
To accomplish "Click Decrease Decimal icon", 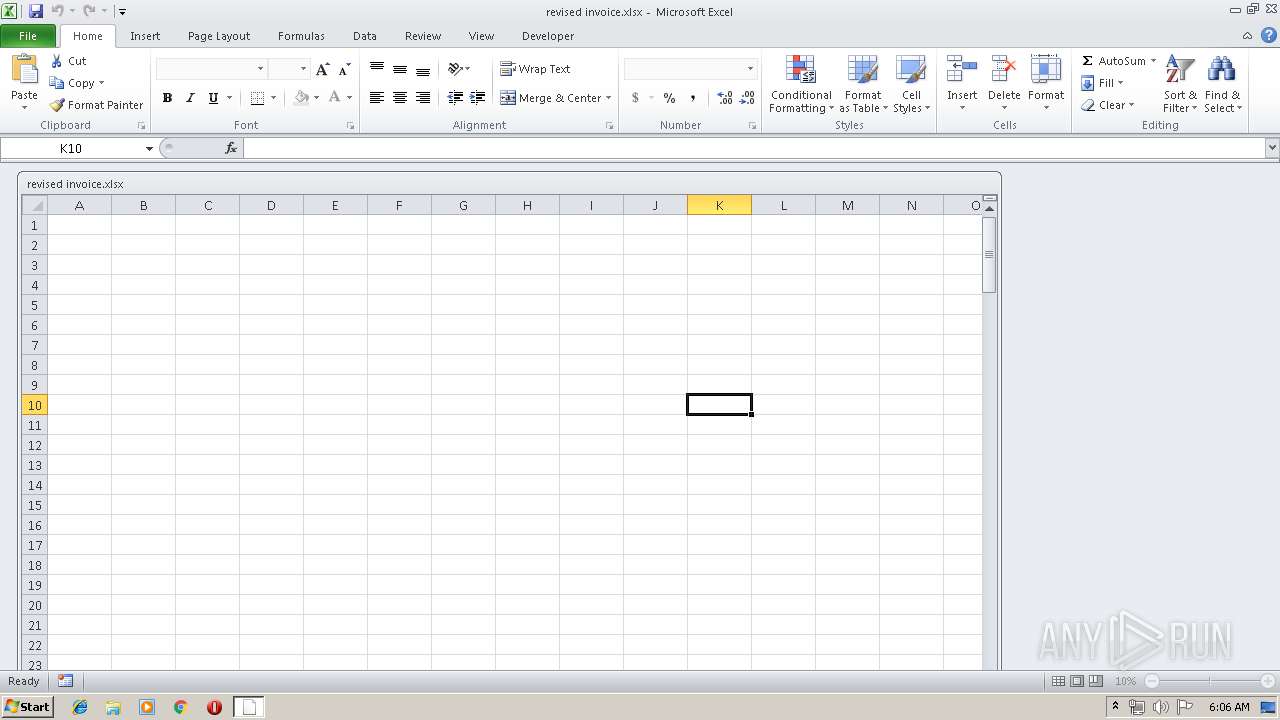I will 747,98.
